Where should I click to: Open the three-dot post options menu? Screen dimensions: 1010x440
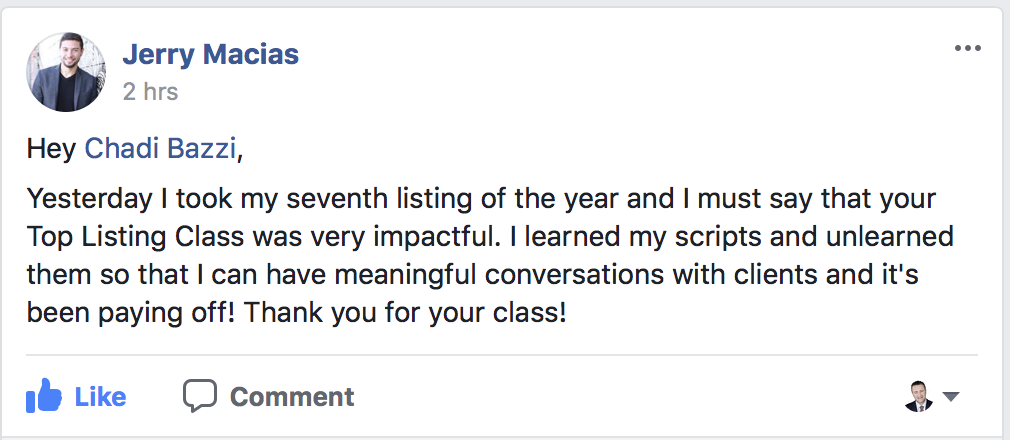(967, 49)
